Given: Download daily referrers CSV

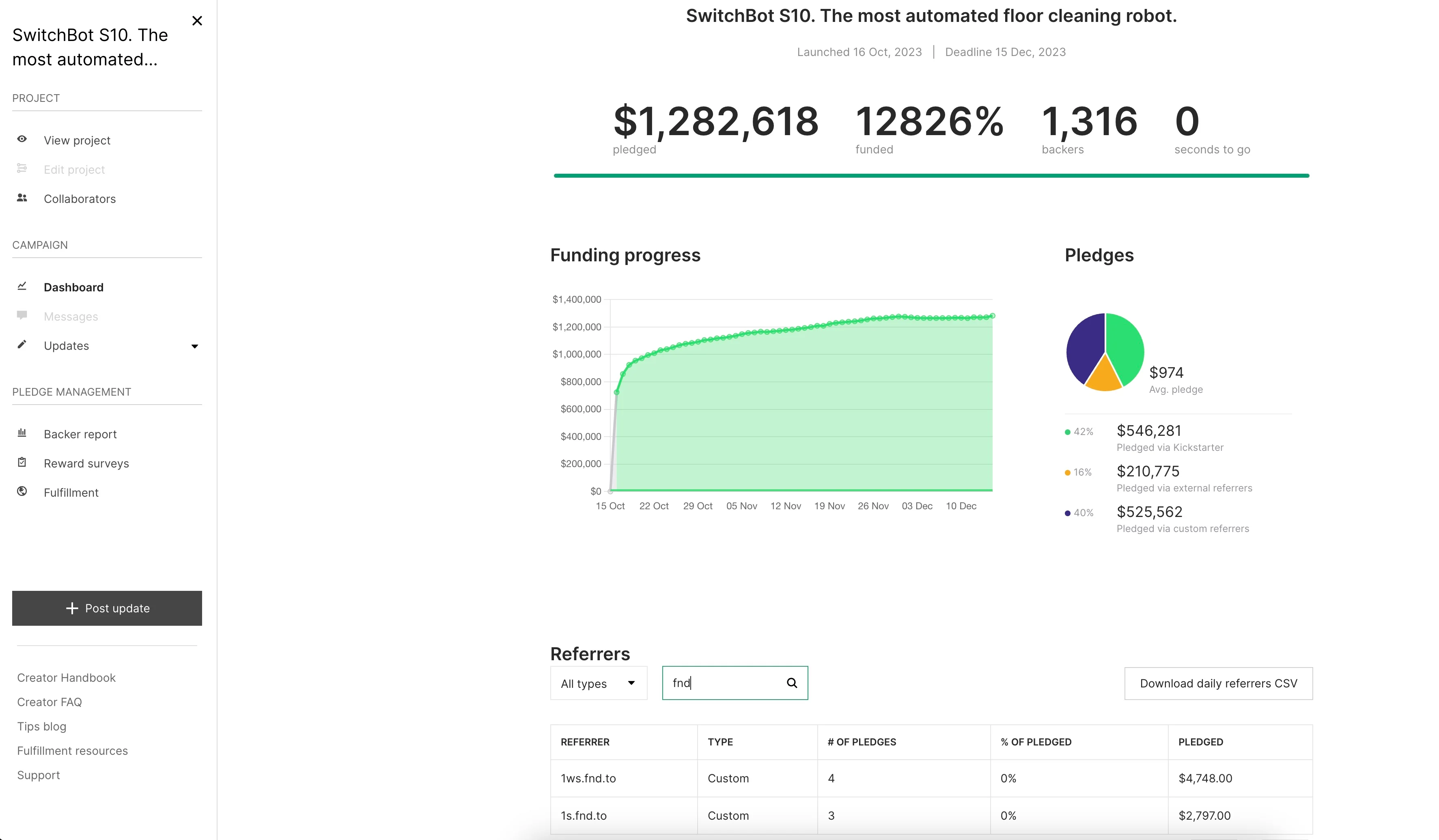Looking at the screenshot, I should pyautogui.click(x=1218, y=683).
